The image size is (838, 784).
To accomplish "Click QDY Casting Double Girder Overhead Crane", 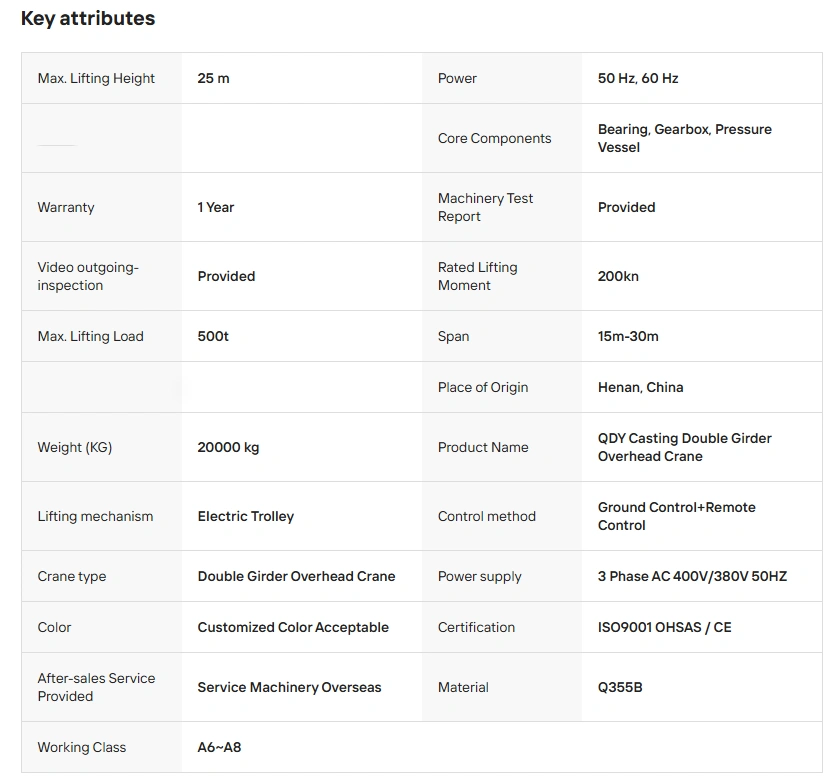I will click(x=684, y=447).
